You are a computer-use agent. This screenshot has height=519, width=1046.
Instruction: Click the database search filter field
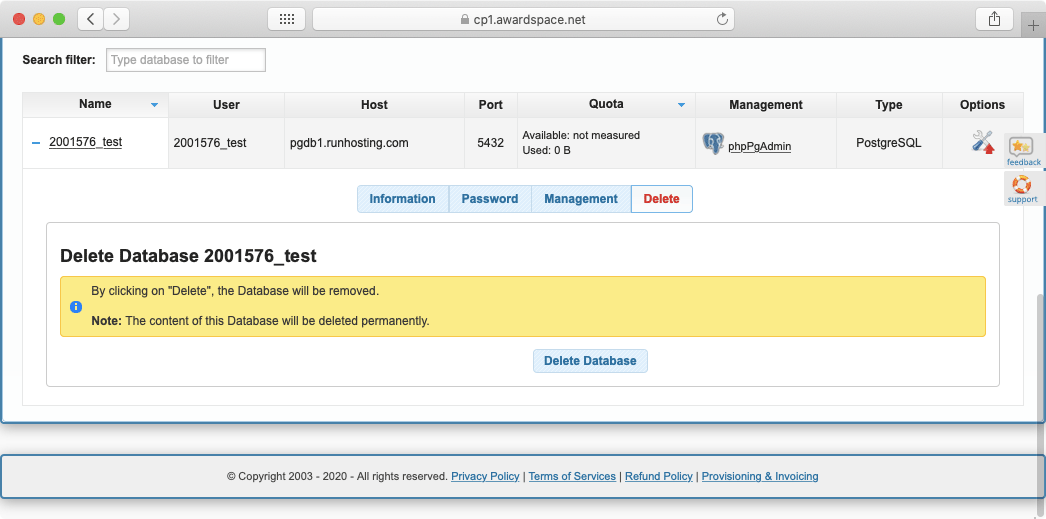point(185,60)
